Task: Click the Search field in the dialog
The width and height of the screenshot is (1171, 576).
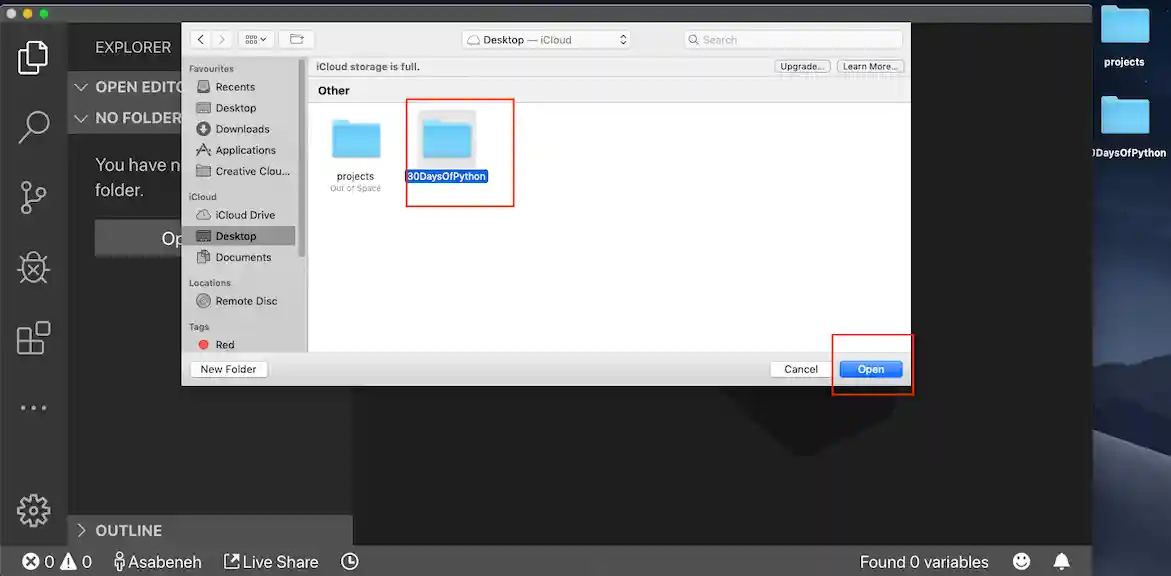Action: (x=793, y=40)
